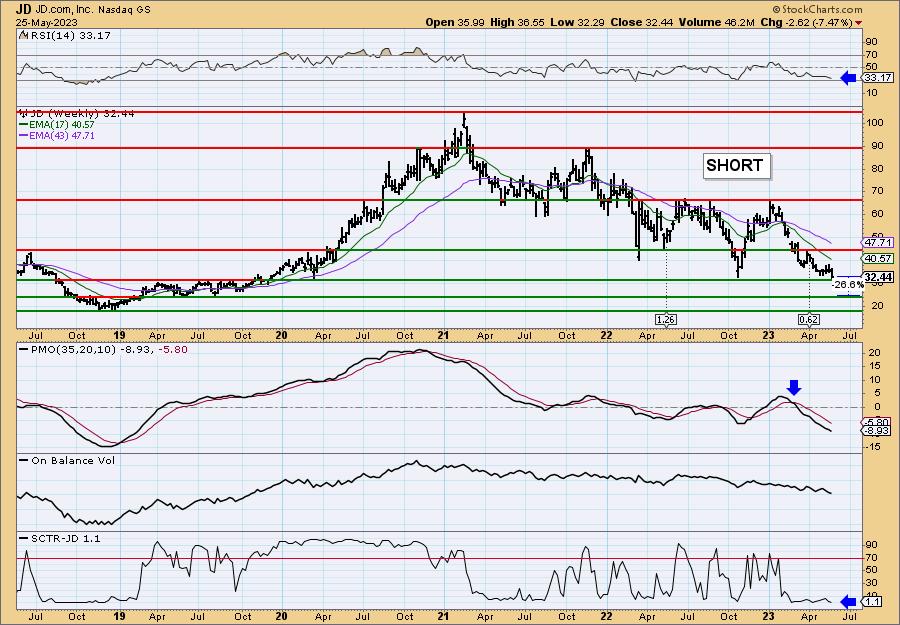Click the 1.1 value tag on SCTR axis
The height and width of the screenshot is (625, 900).
pyautogui.click(x=872, y=601)
